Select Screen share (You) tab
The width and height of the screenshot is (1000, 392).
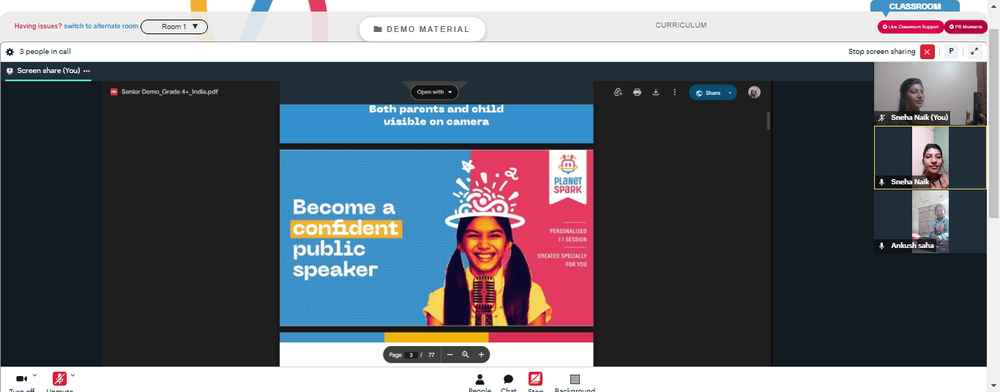coord(48,71)
